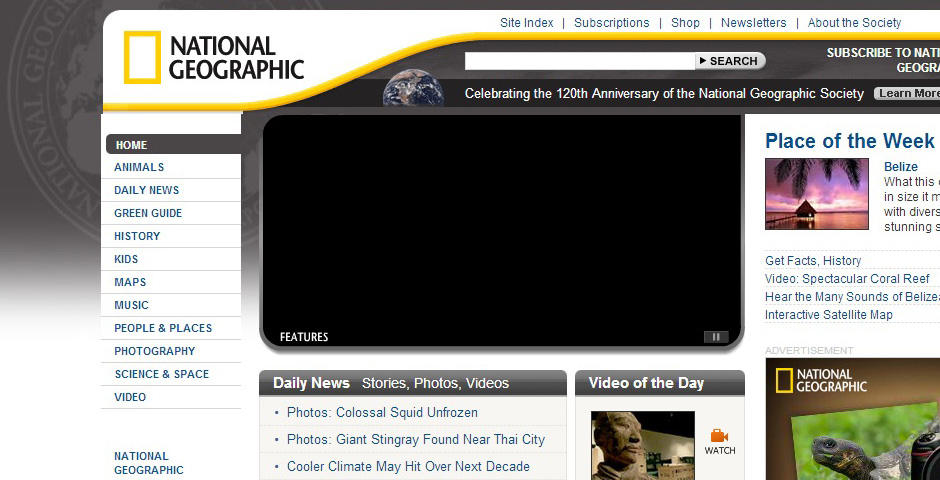Open MAPS in the sidebar menu

[130, 282]
